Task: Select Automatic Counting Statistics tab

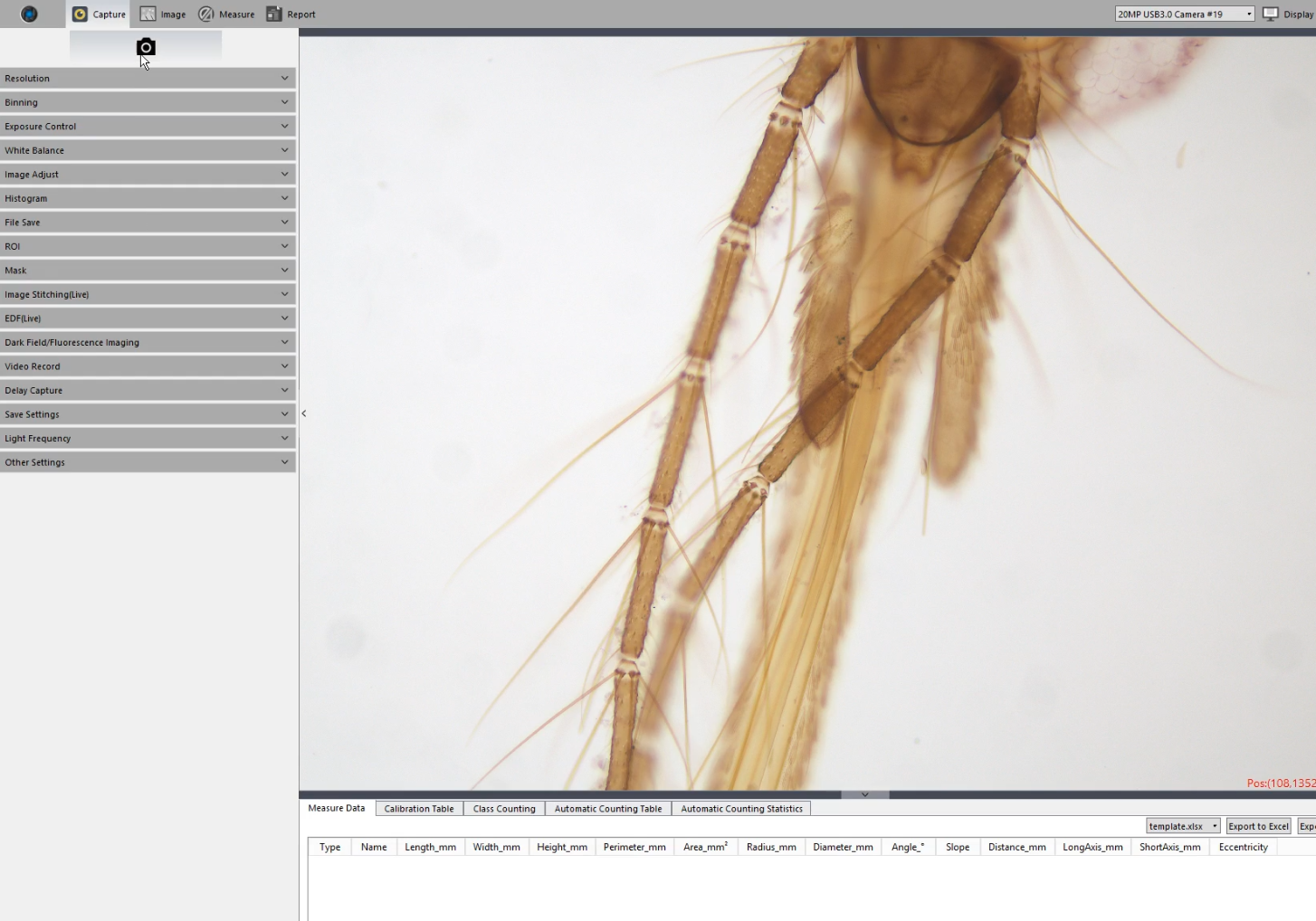Action: (x=741, y=809)
